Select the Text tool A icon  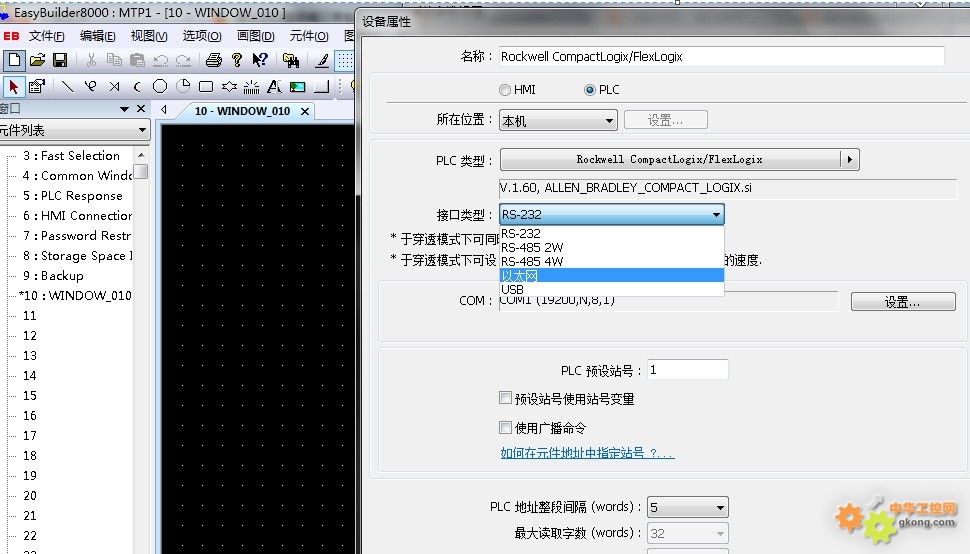point(274,87)
